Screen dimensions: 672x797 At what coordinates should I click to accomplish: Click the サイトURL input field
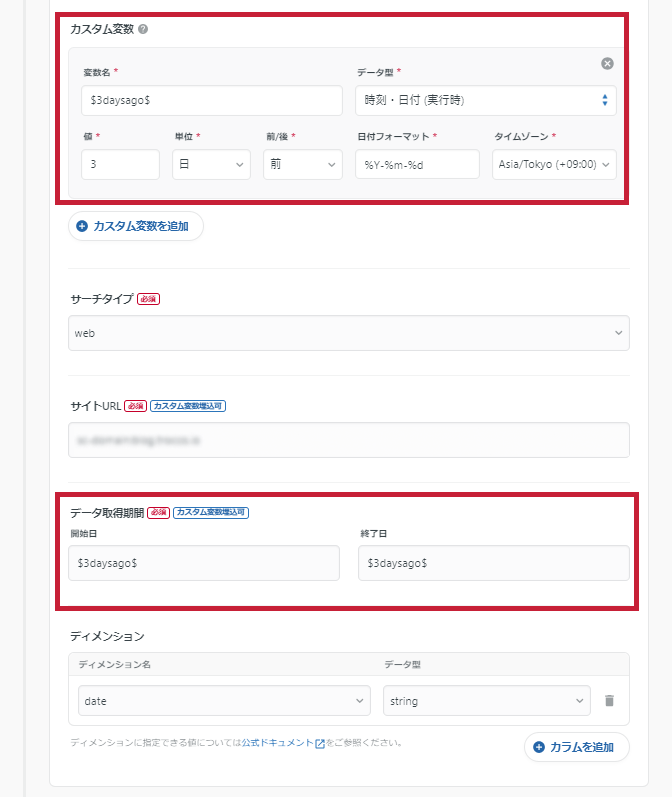pos(349,440)
